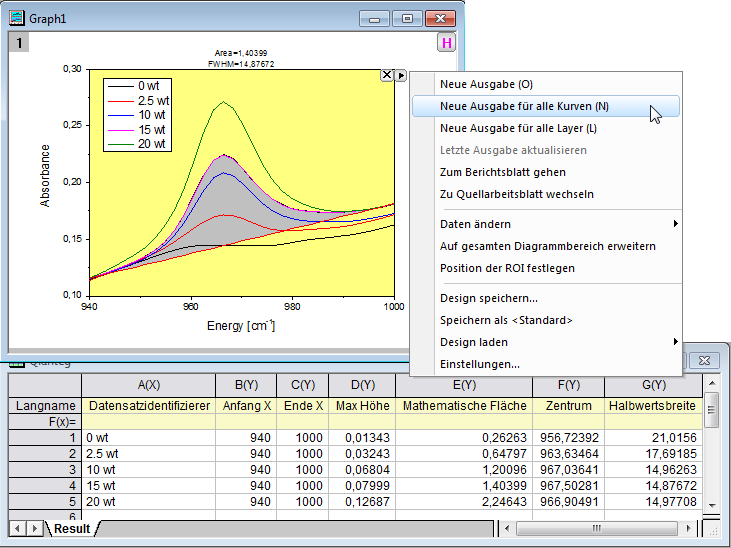Close the worksheet window

click(x=704, y=361)
